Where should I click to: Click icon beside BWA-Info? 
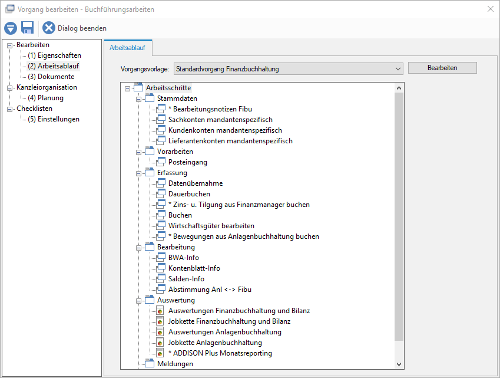[x=161, y=257]
